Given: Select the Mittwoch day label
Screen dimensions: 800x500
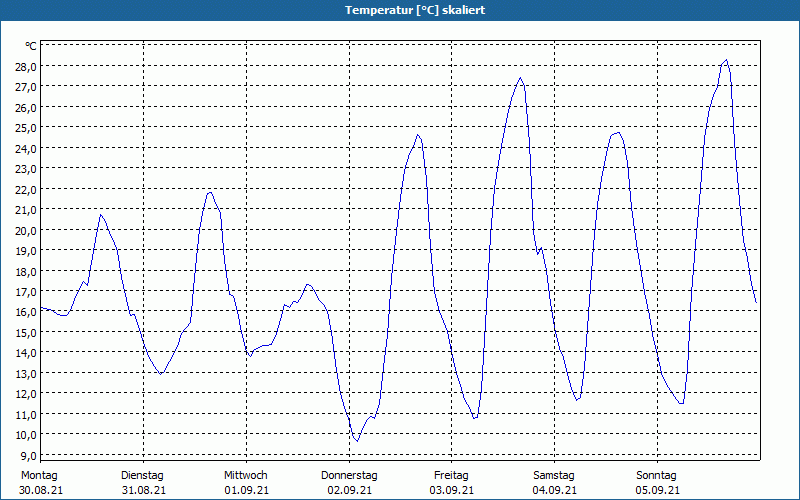Looking at the screenshot, I should [245, 475].
